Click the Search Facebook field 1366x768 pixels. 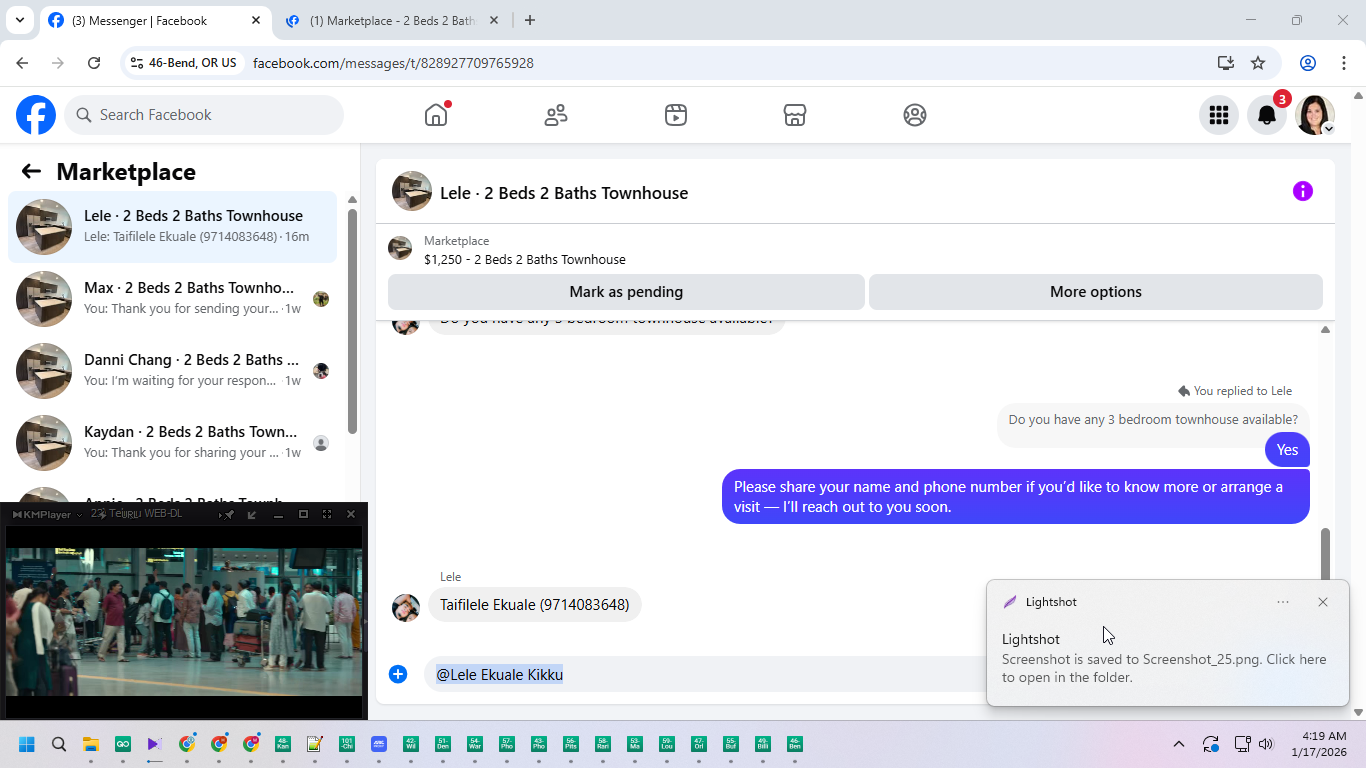click(204, 115)
